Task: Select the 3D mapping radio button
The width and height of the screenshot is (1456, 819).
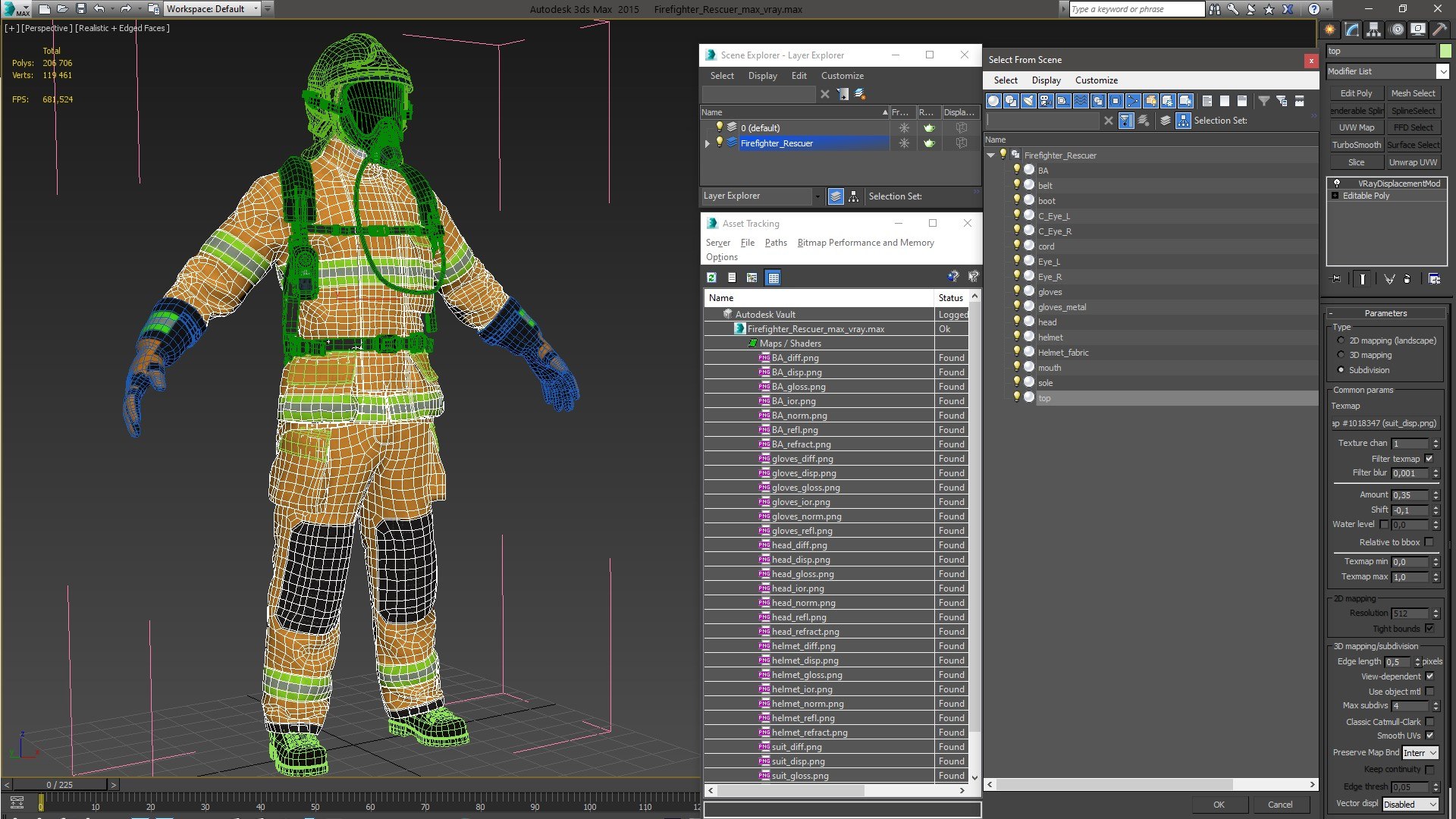Action: [1341, 355]
